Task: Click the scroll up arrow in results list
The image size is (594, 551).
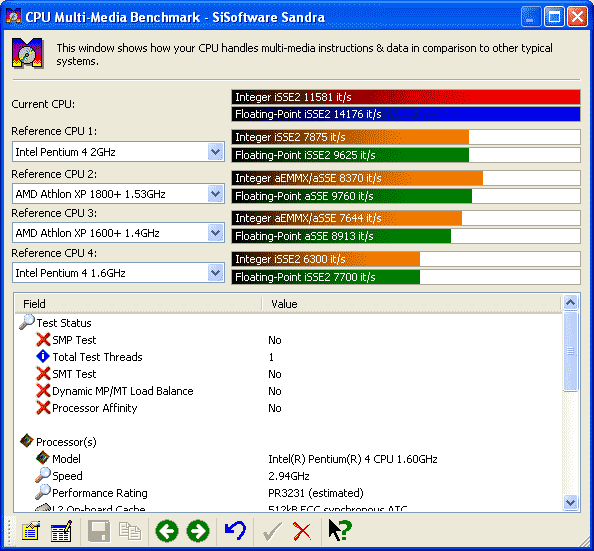Action: point(571,302)
